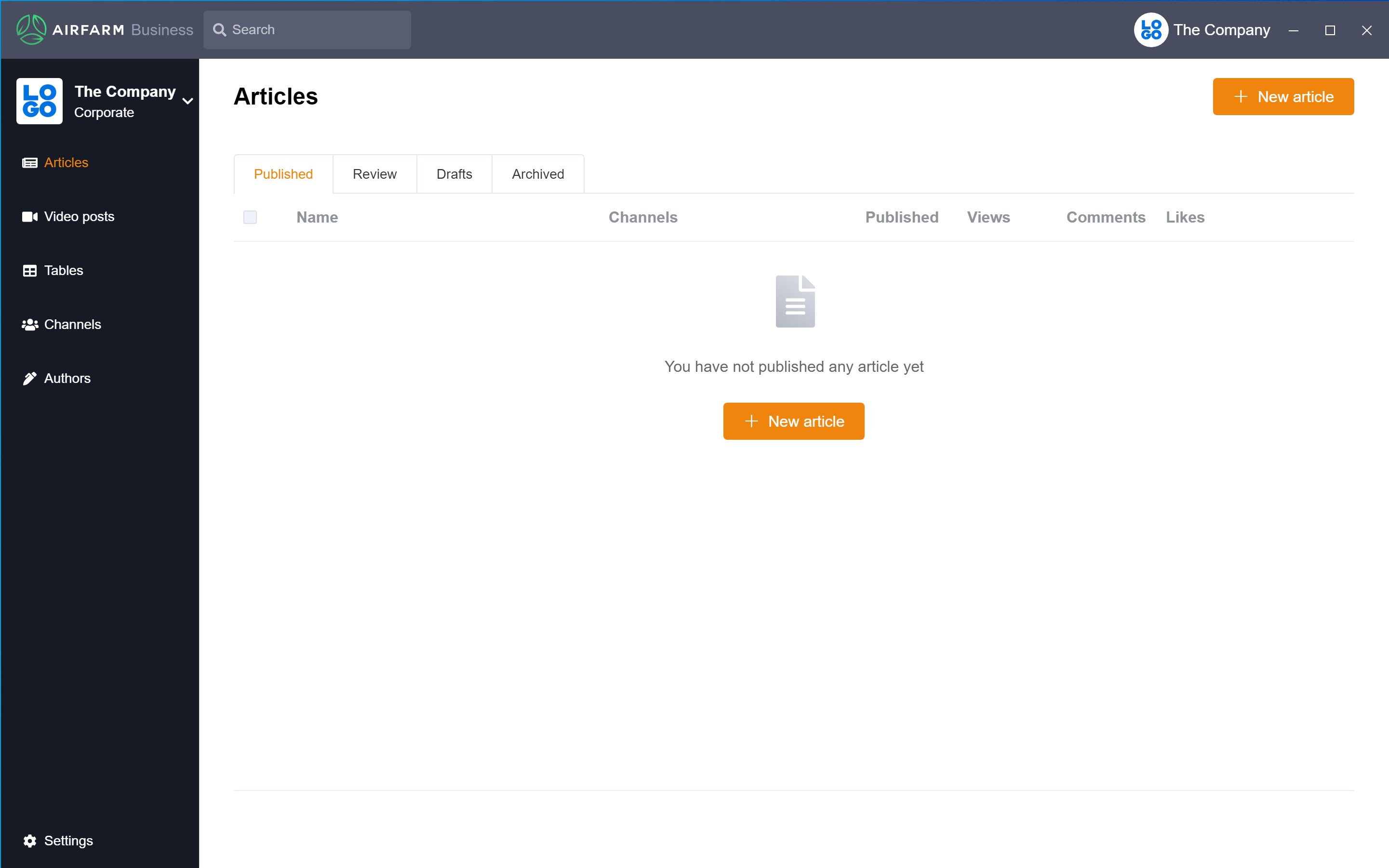
Task: Open the Archived tab
Action: point(538,174)
